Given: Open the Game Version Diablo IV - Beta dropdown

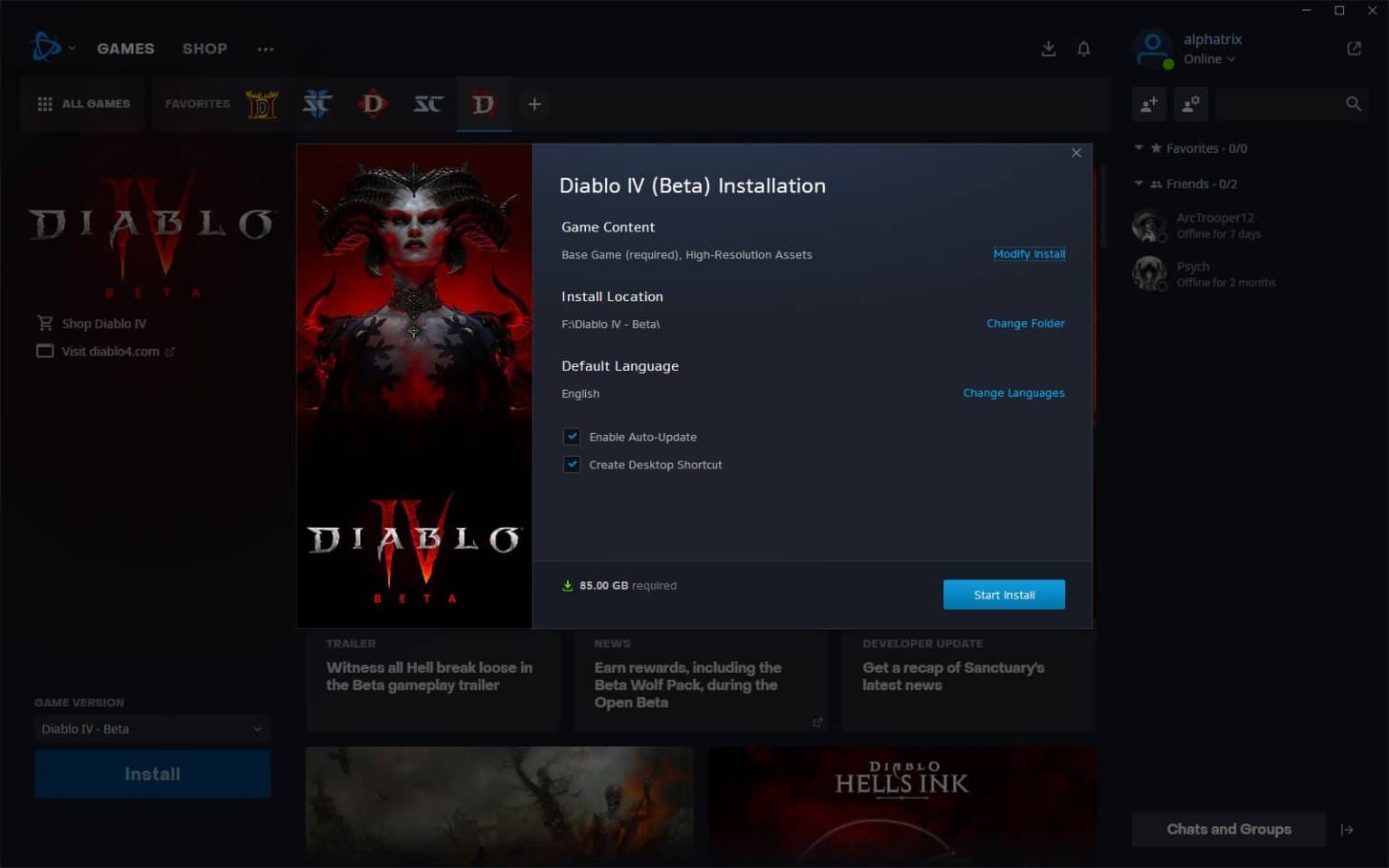Looking at the screenshot, I should [152, 729].
